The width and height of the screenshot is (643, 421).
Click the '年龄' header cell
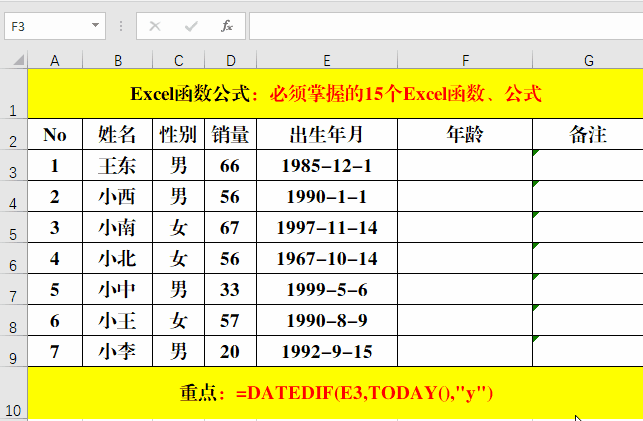(465, 134)
